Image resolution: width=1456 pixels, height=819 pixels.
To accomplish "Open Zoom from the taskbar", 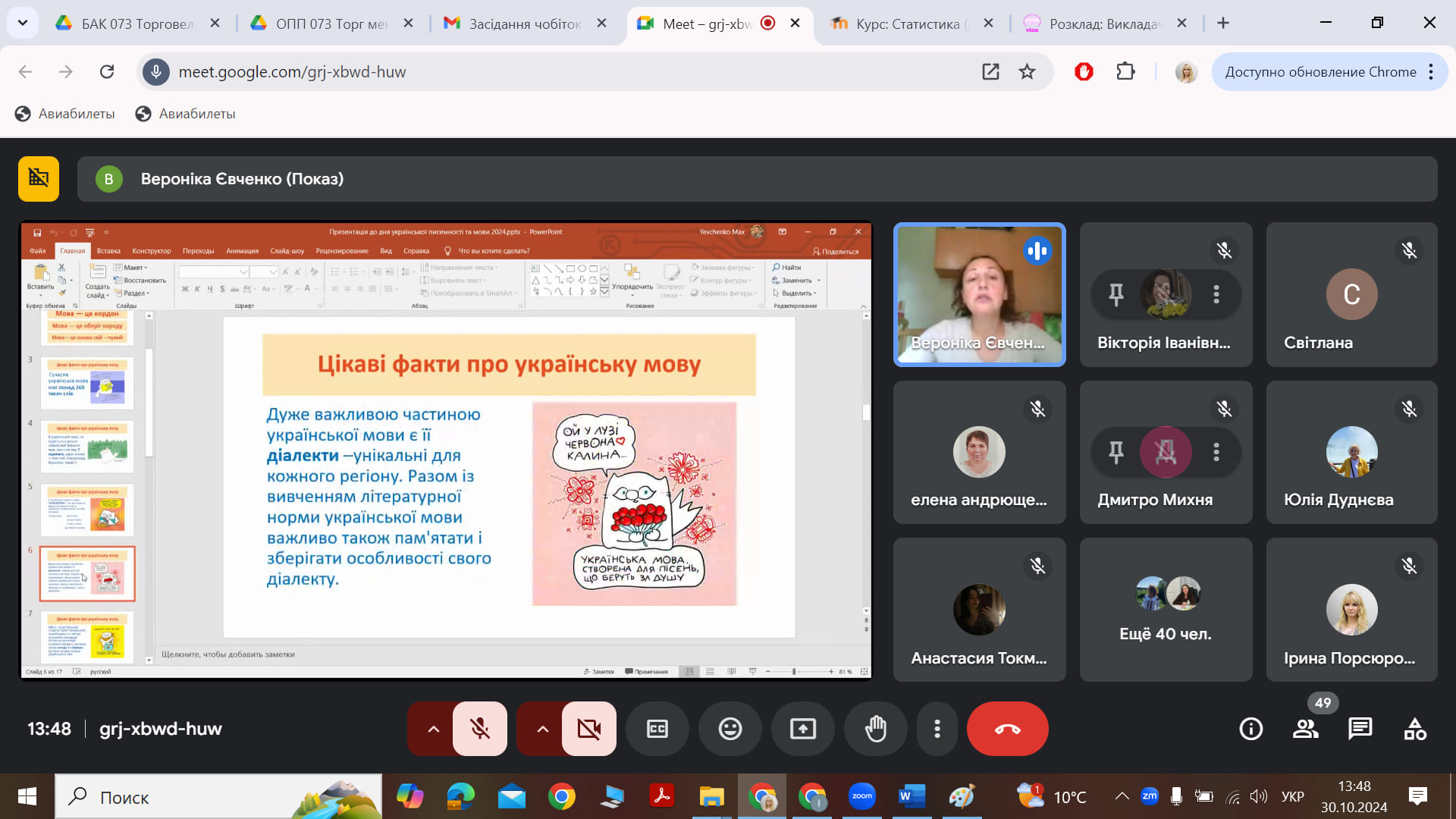I will click(861, 797).
